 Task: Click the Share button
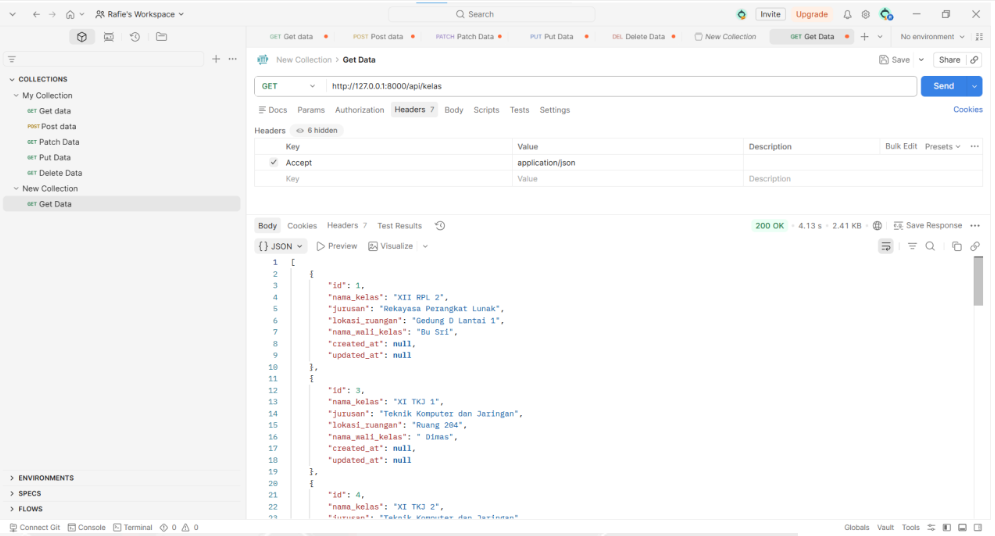949,60
